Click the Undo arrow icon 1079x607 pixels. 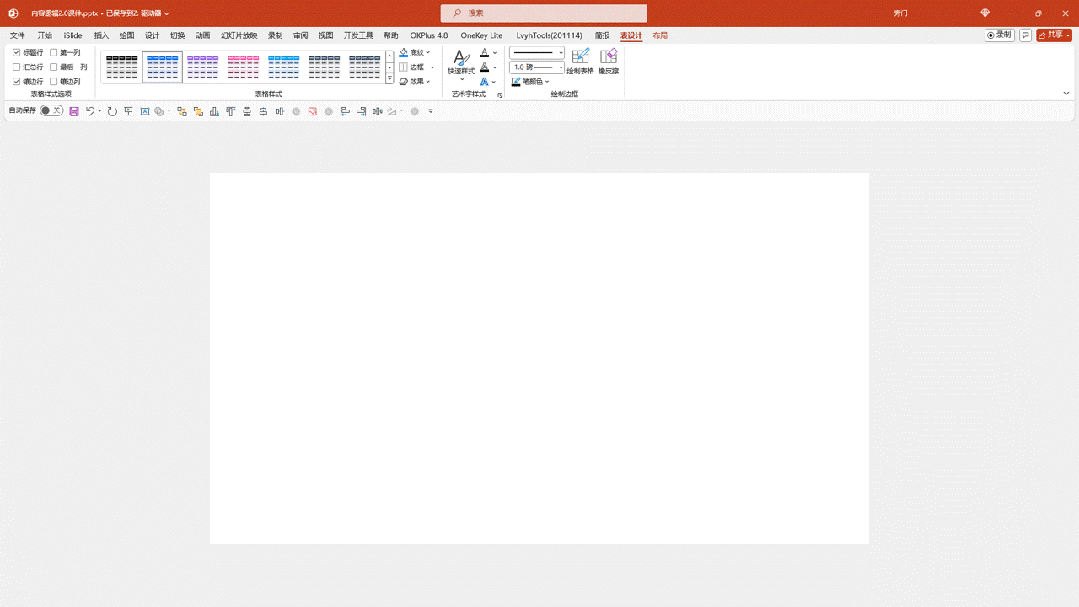pos(89,111)
